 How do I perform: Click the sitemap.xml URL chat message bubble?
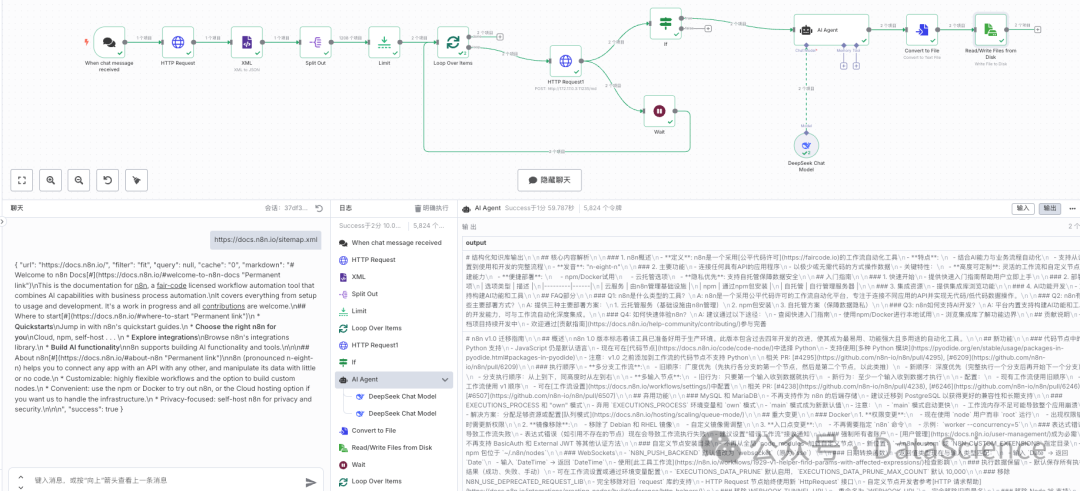point(267,240)
